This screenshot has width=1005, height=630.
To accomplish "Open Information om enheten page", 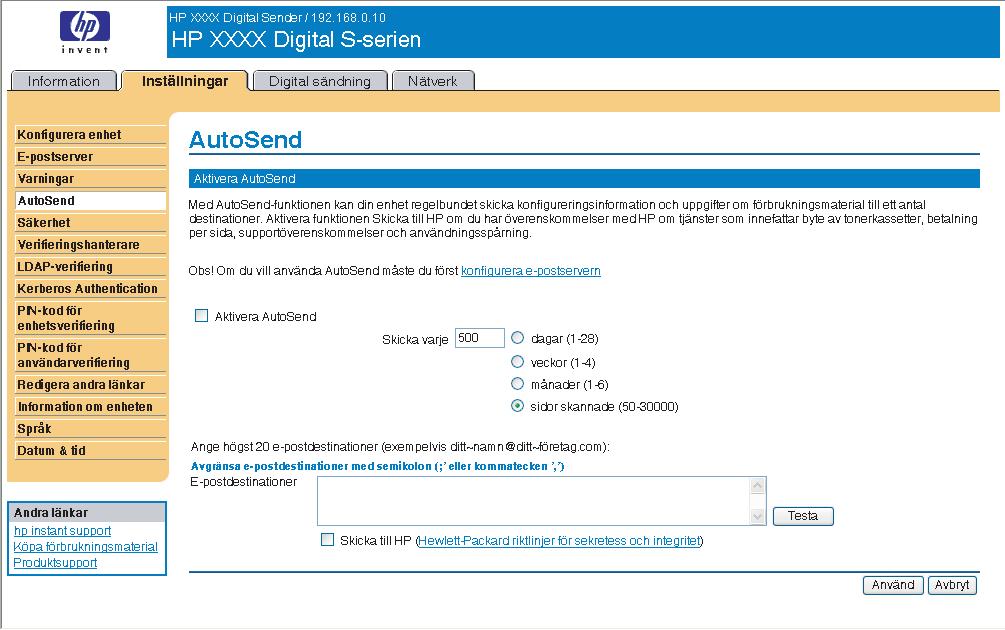I will 90,406.
